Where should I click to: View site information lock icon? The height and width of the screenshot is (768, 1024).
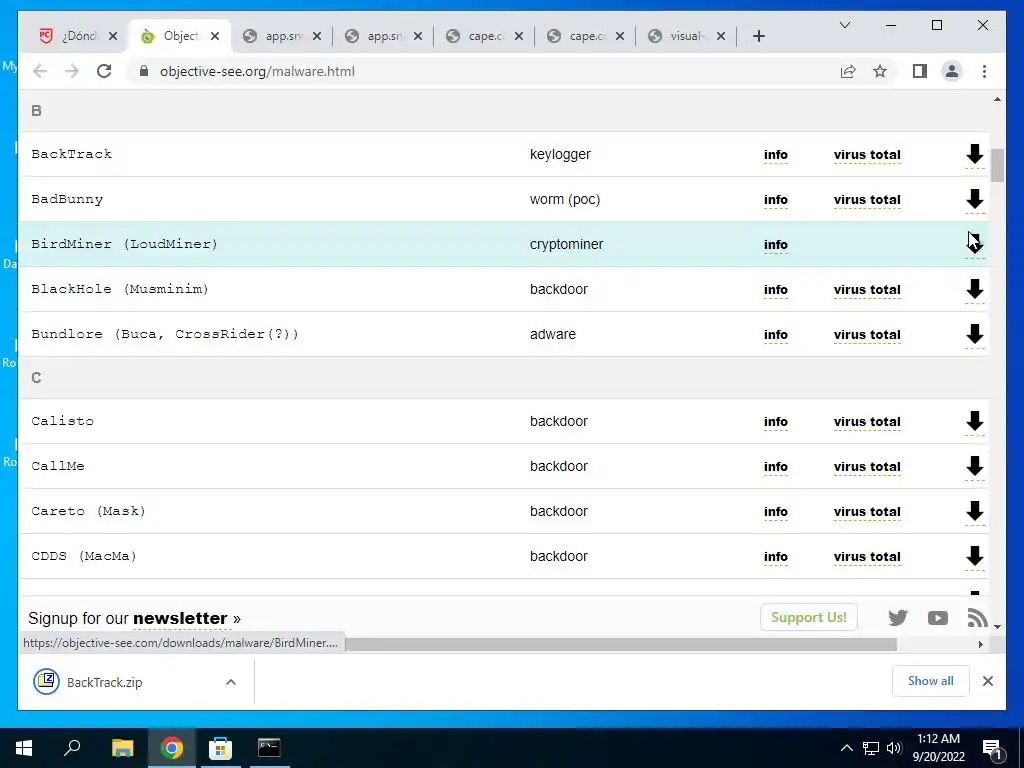[x=144, y=71]
